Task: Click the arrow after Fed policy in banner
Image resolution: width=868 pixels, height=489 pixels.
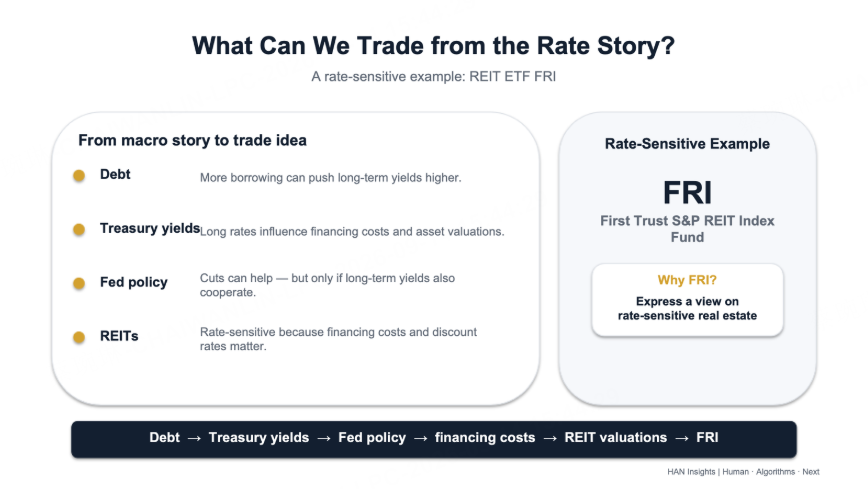Action: pyautogui.click(x=421, y=438)
